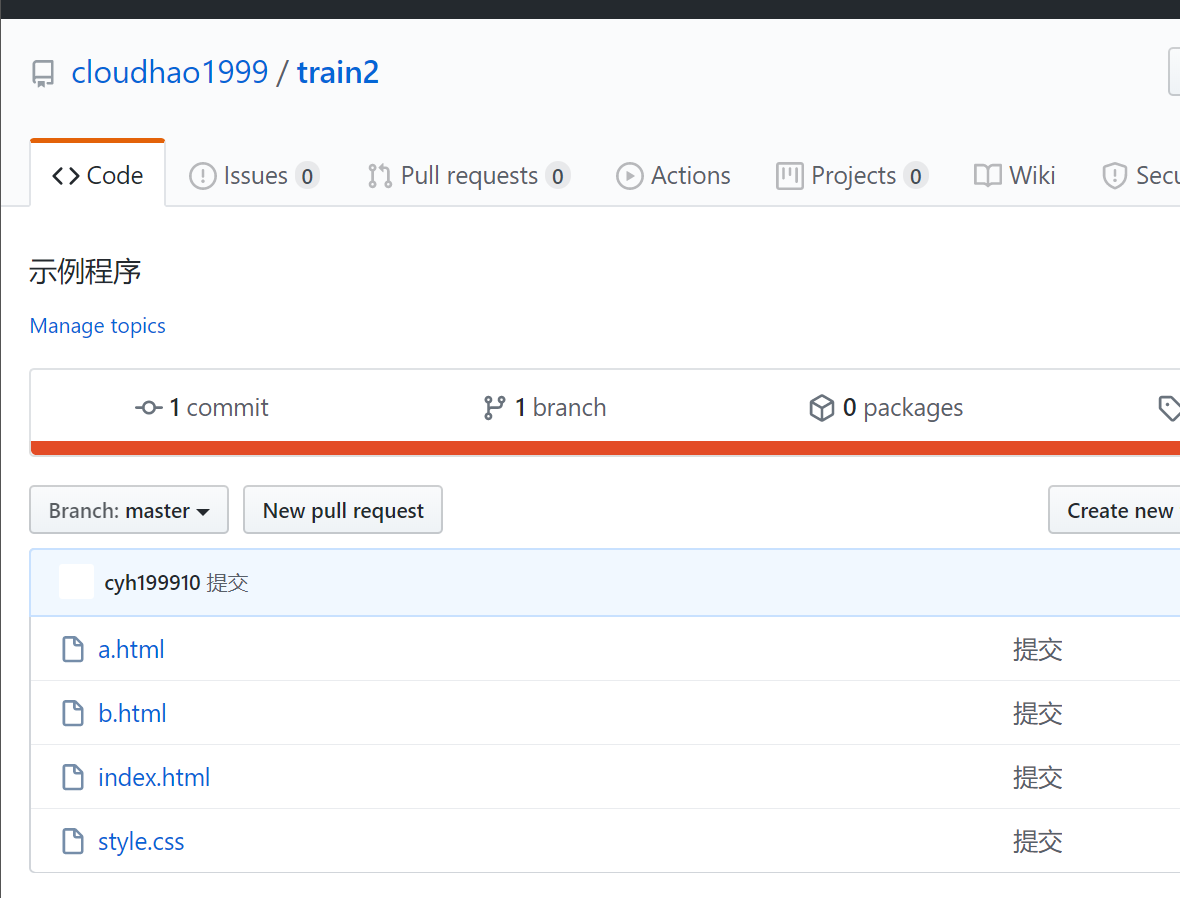Click the Pull requests count badge 0
This screenshot has height=898, width=1180.
click(558, 176)
